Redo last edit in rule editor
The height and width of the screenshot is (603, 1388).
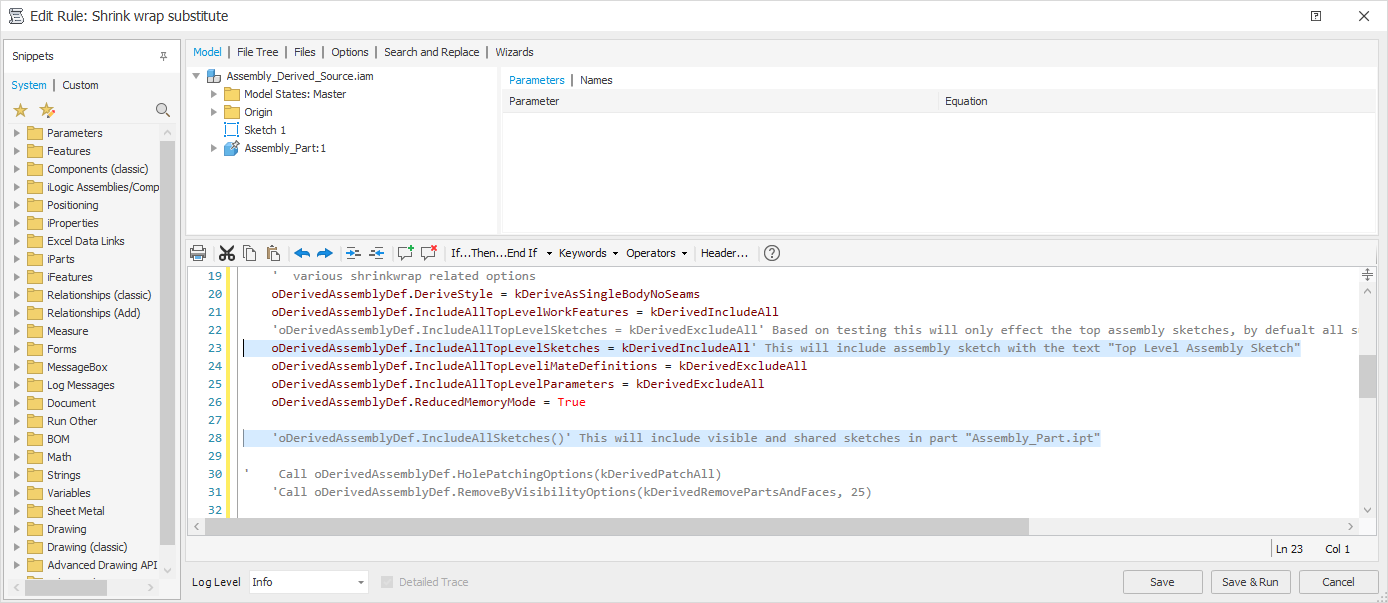[x=325, y=253]
